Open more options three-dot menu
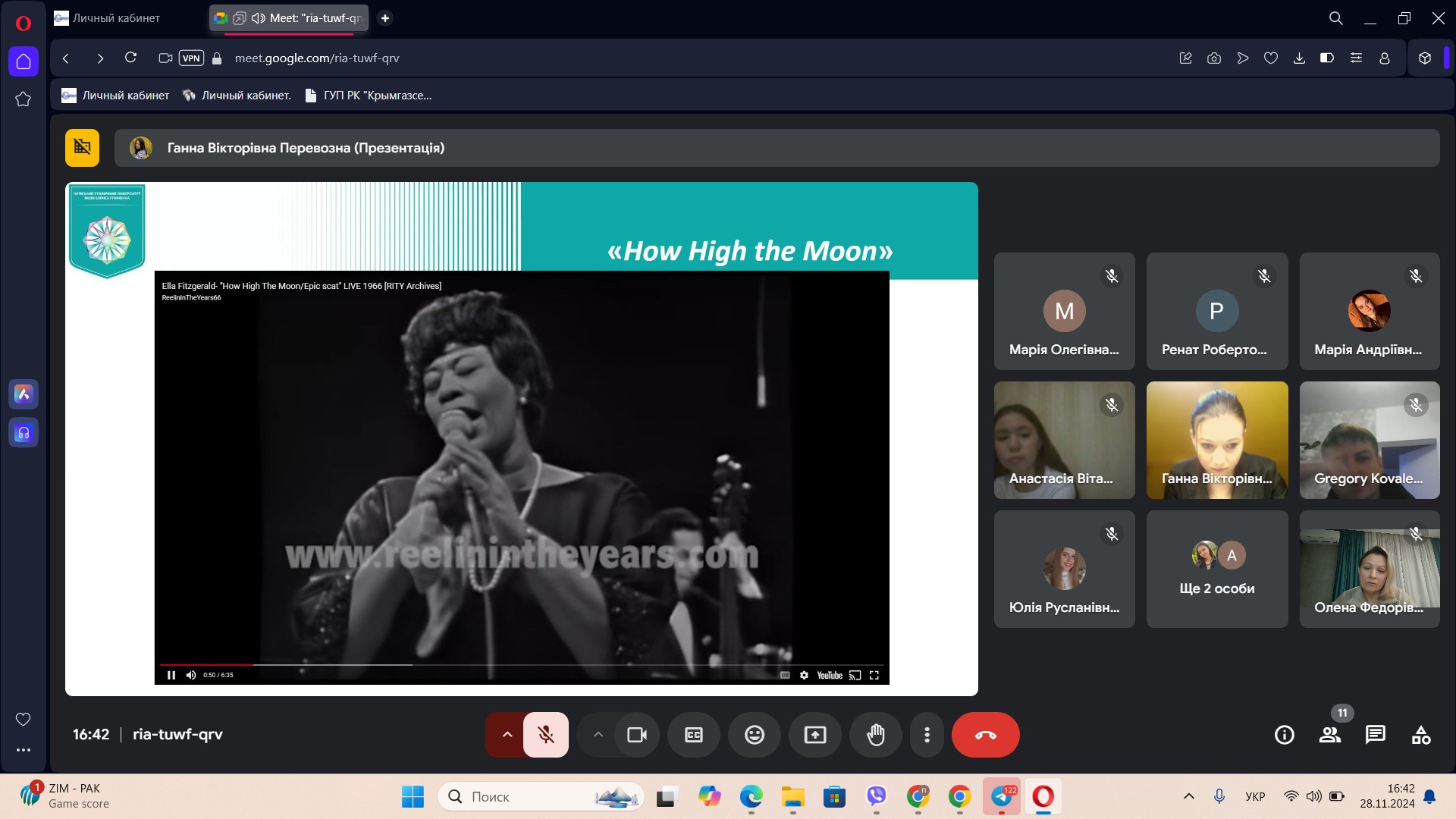The height and width of the screenshot is (819, 1456). click(x=927, y=734)
